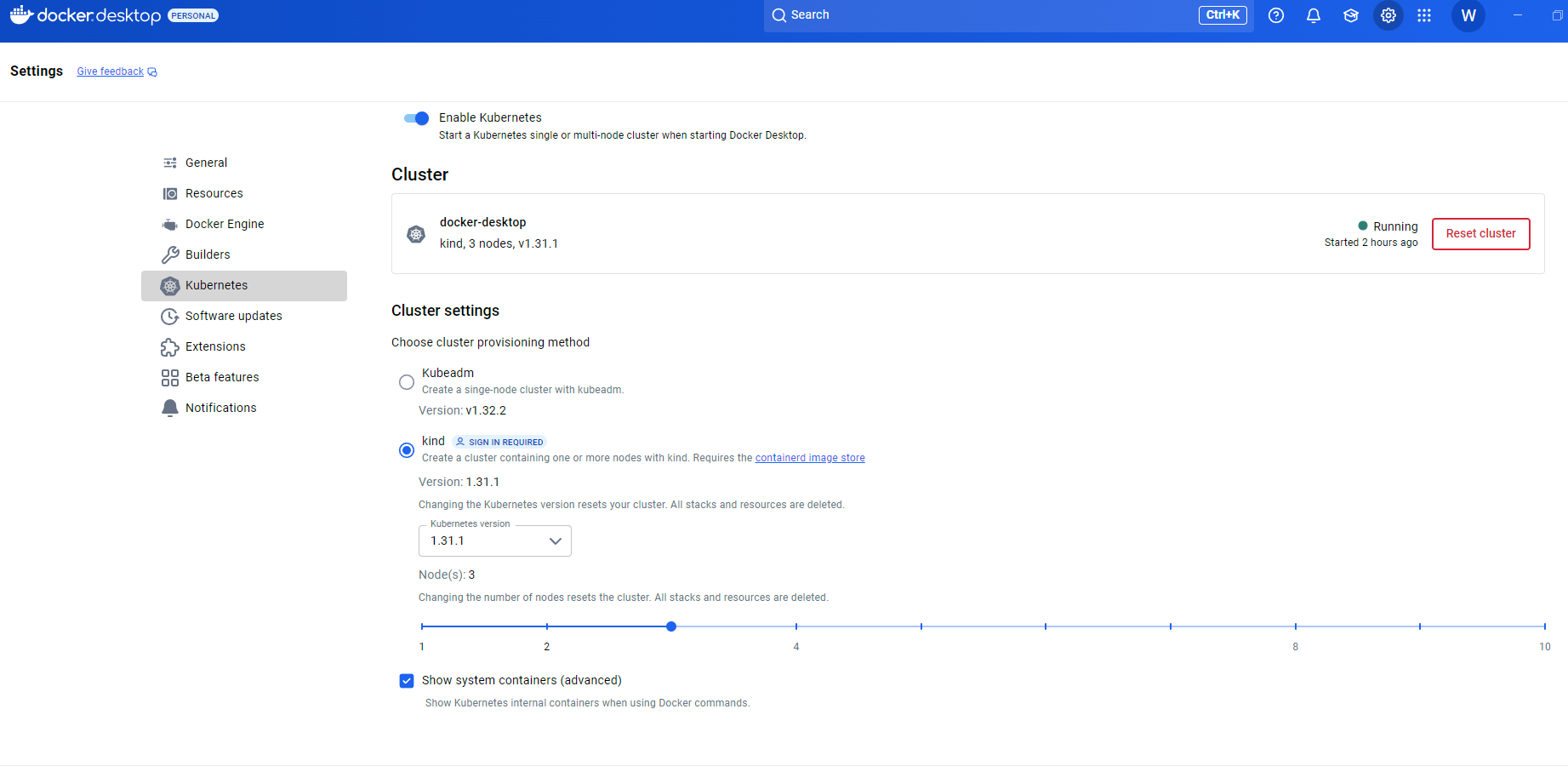Image resolution: width=1568 pixels, height=772 pixels.
Task: Open the Software updates section
Action: pyautogui.click(x=233, y=316)
